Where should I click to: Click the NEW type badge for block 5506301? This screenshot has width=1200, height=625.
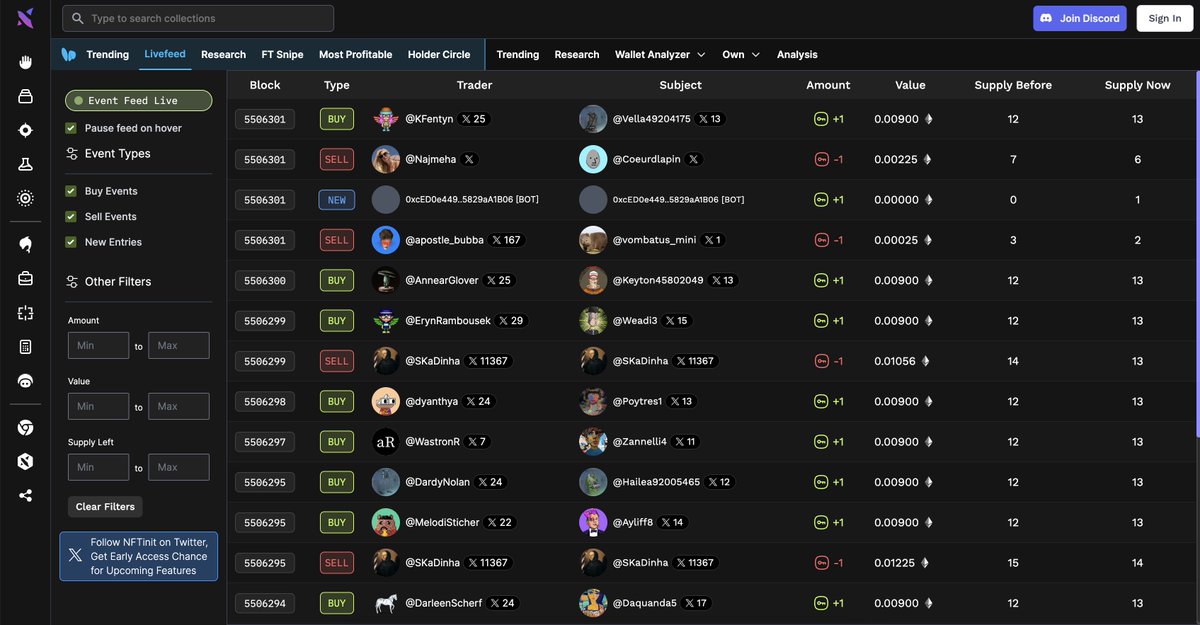tap(337, 200)
